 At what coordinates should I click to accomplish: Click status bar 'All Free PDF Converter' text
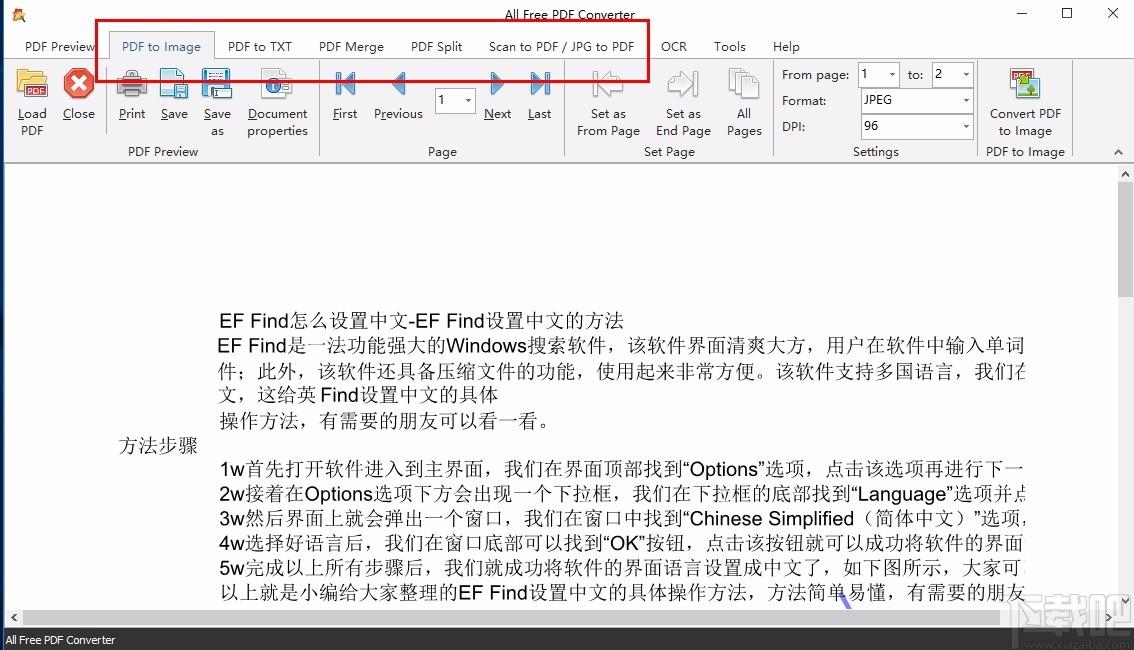(61, 640)
